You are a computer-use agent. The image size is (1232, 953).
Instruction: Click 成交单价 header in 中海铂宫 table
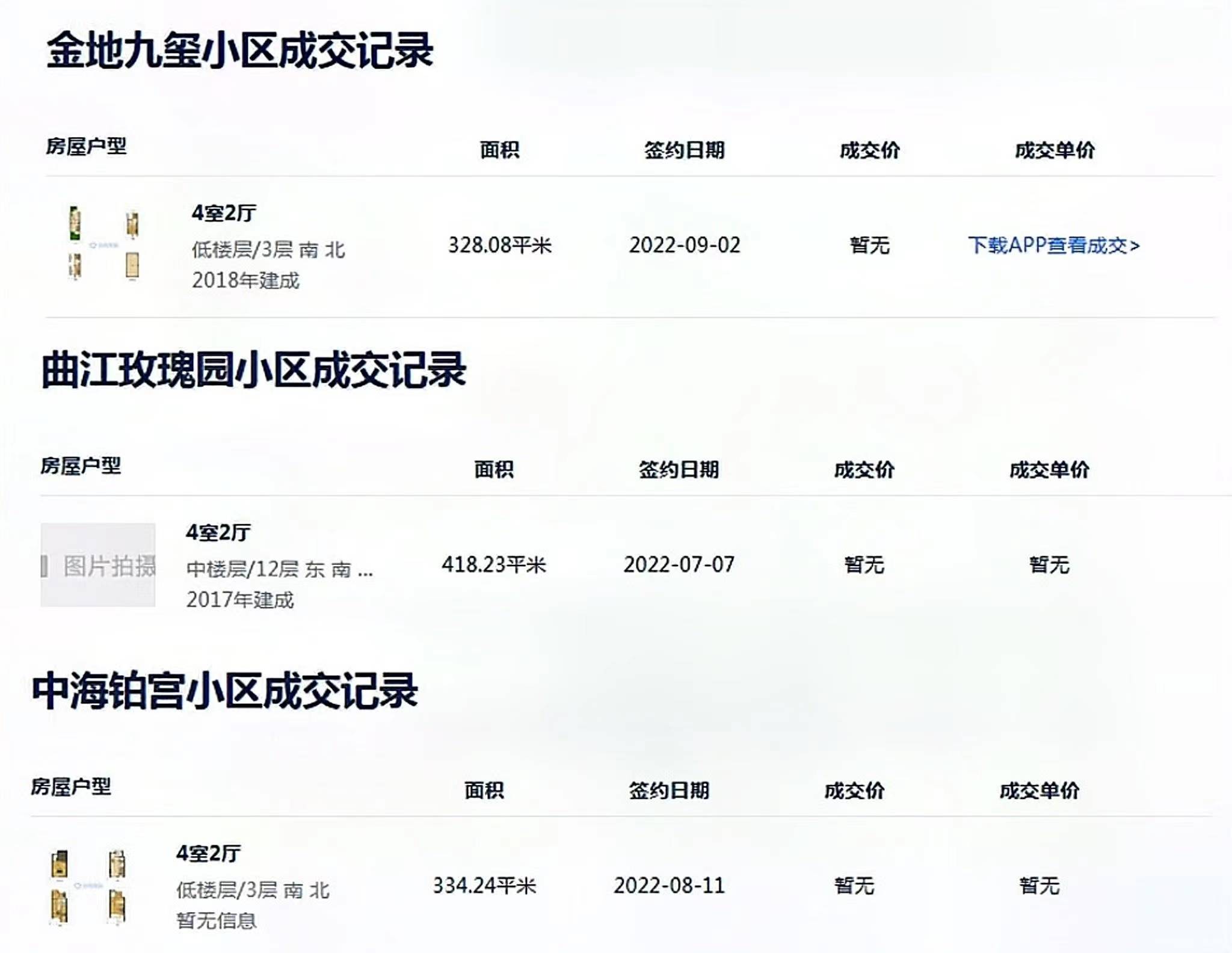click(1039, 790)
